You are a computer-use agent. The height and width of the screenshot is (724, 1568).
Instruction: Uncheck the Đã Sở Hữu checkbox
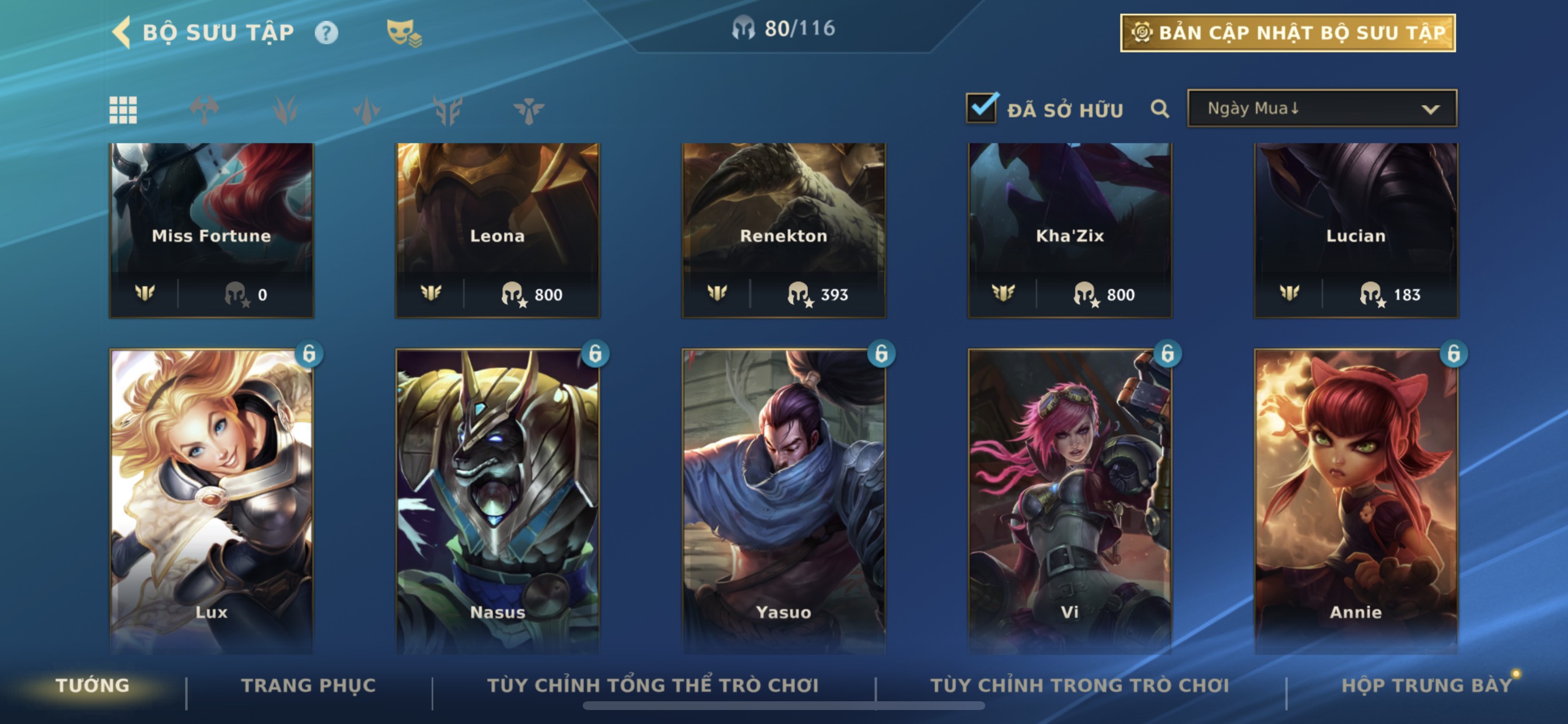click(981, 108)
